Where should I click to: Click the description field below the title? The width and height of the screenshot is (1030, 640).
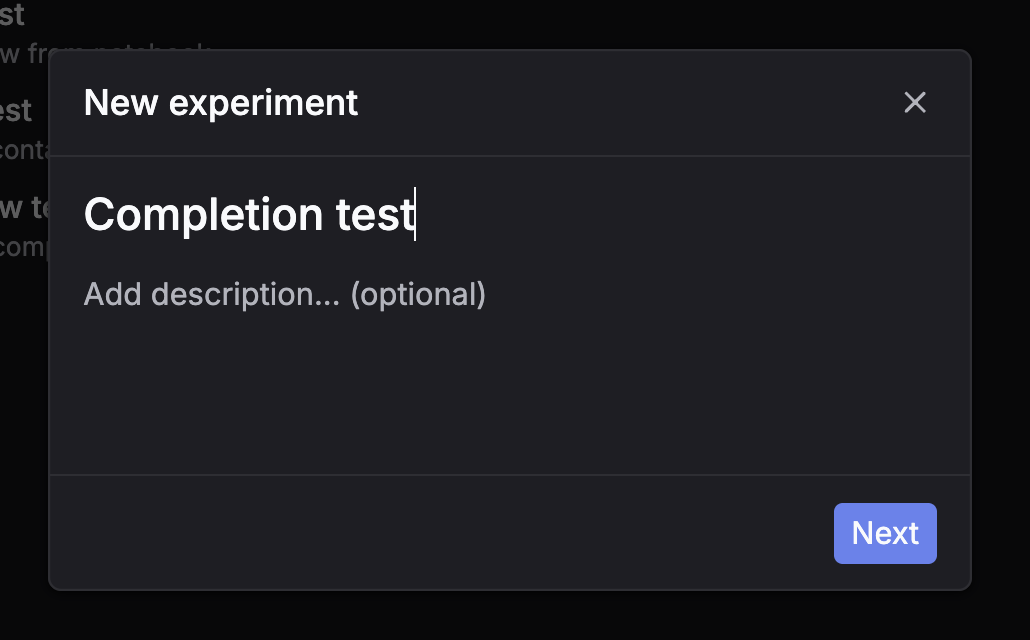tap(286, 294)
